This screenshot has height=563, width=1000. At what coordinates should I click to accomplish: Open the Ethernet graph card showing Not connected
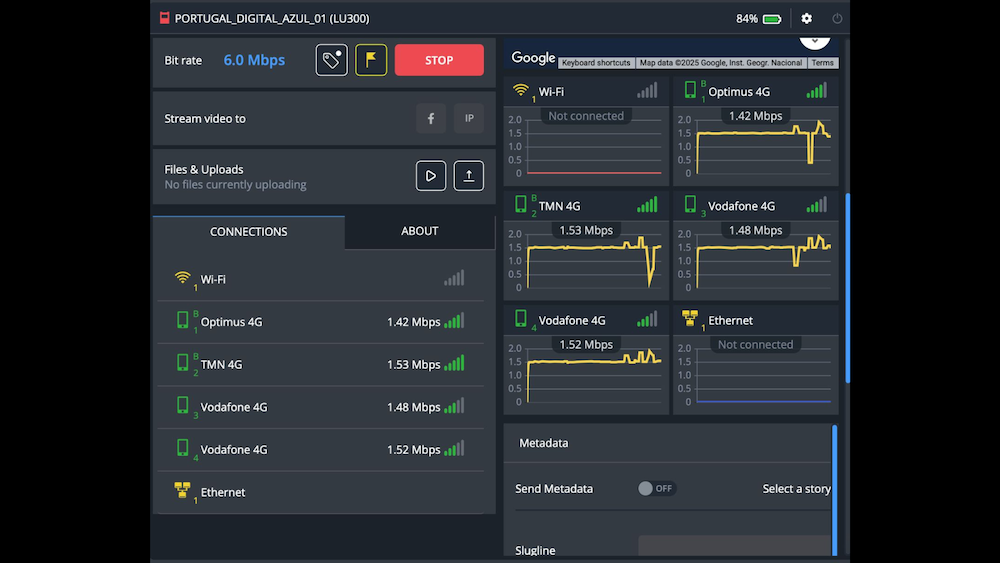pyautogui.click(x=756, y=360)
